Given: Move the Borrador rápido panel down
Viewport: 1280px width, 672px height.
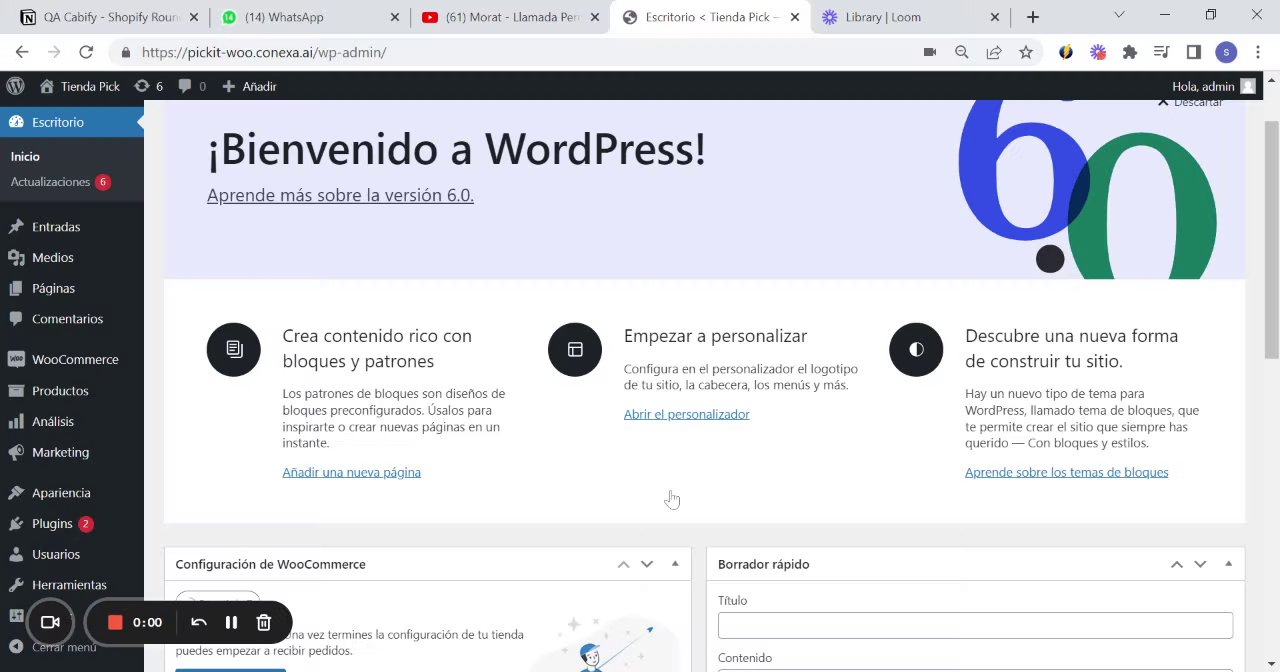Looking at the screenshot, I should point(1200,564).
